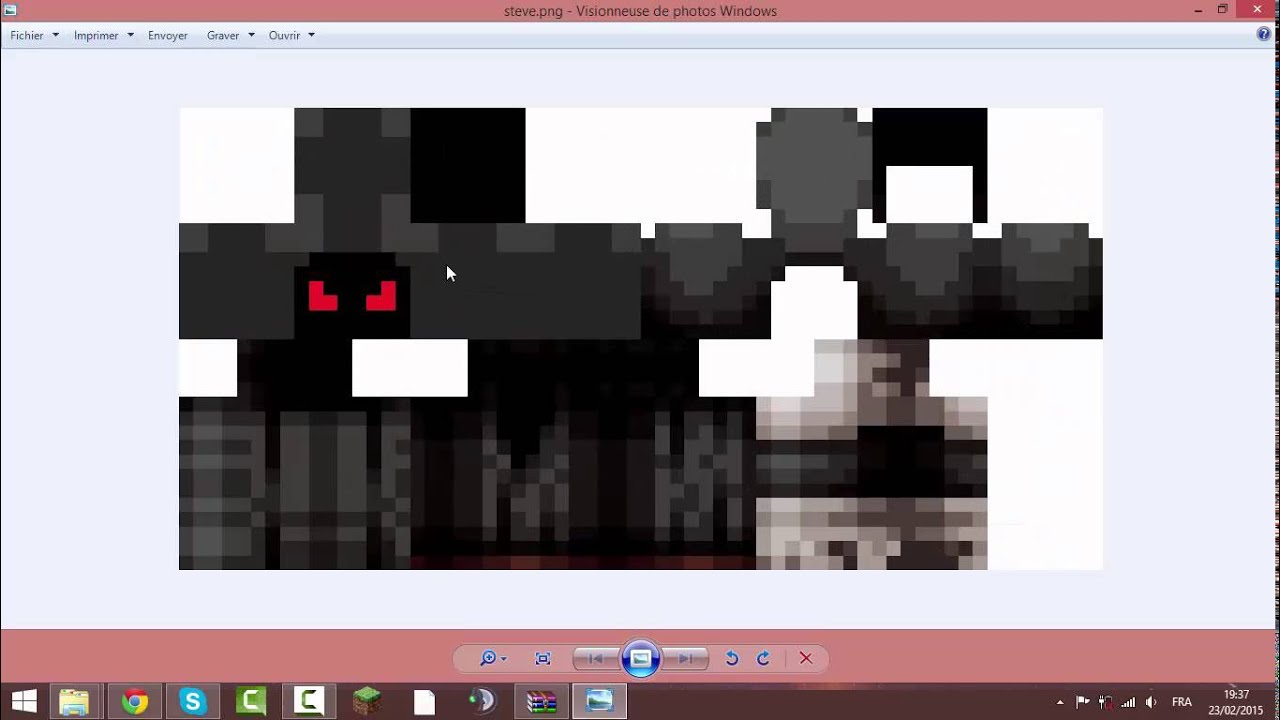Open the network signal tray icon

click(x=1129, y=702)
